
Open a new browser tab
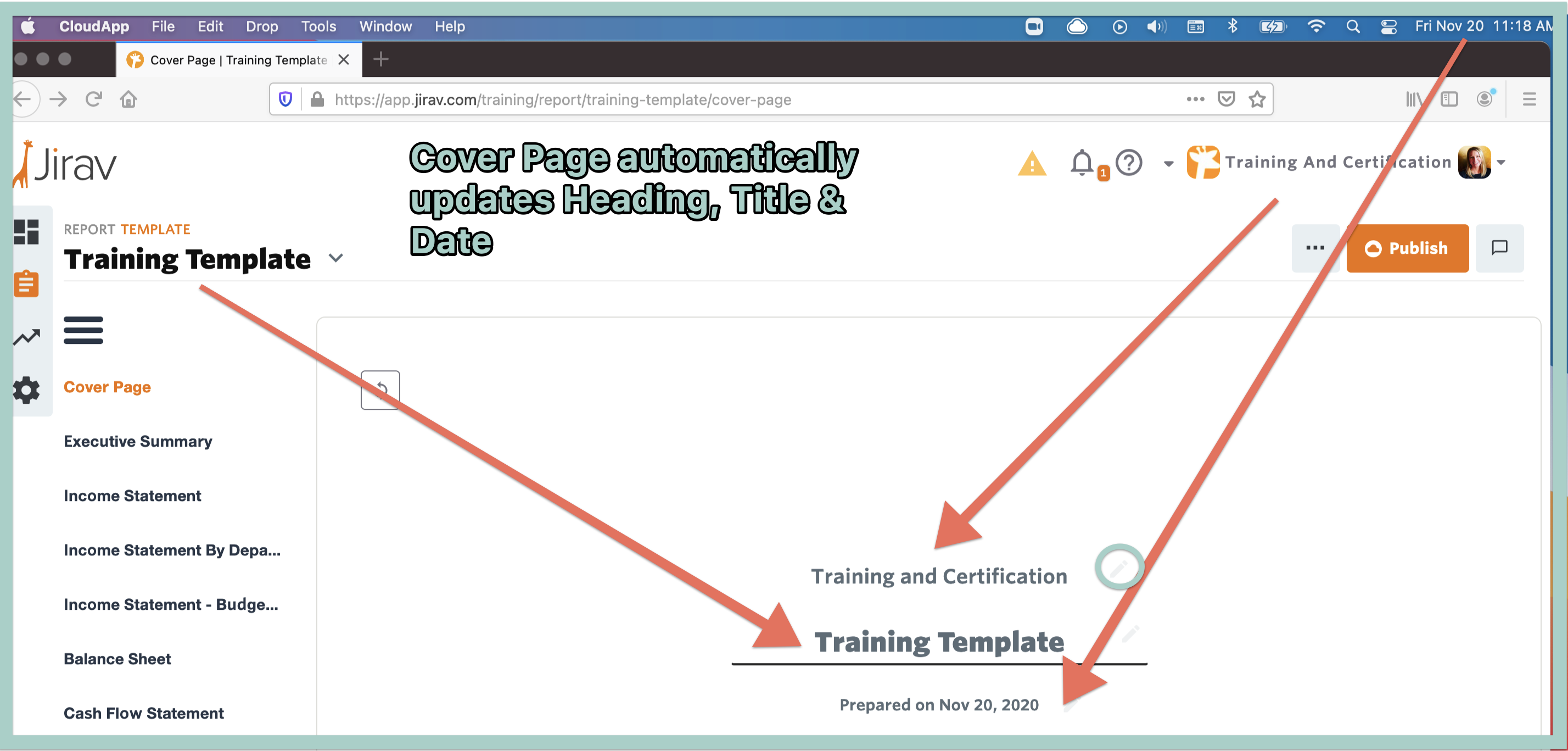pyautogui.click(x=381, y=60)
